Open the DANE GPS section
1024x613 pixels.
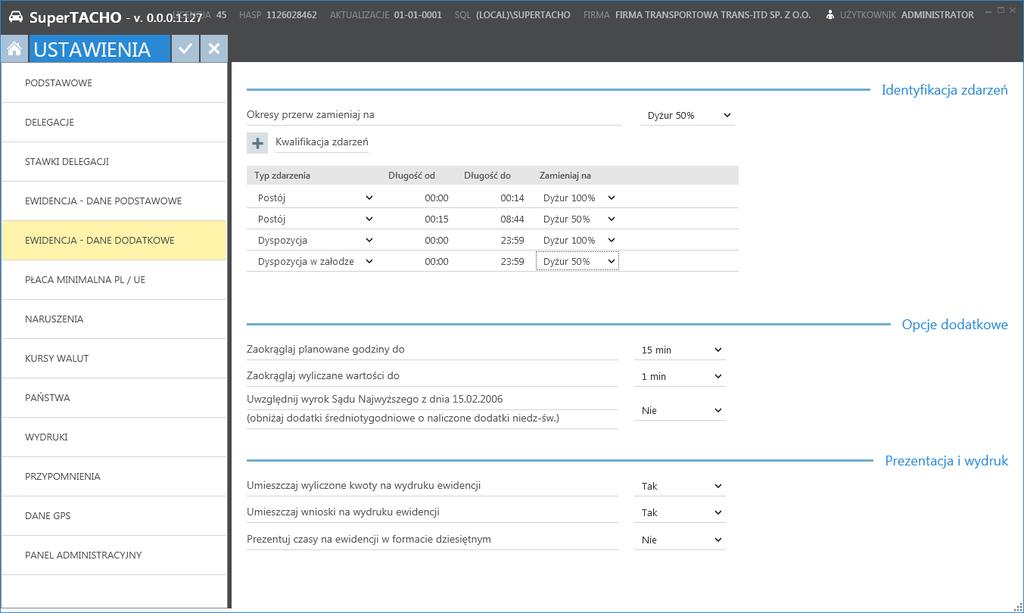point(114,516)
